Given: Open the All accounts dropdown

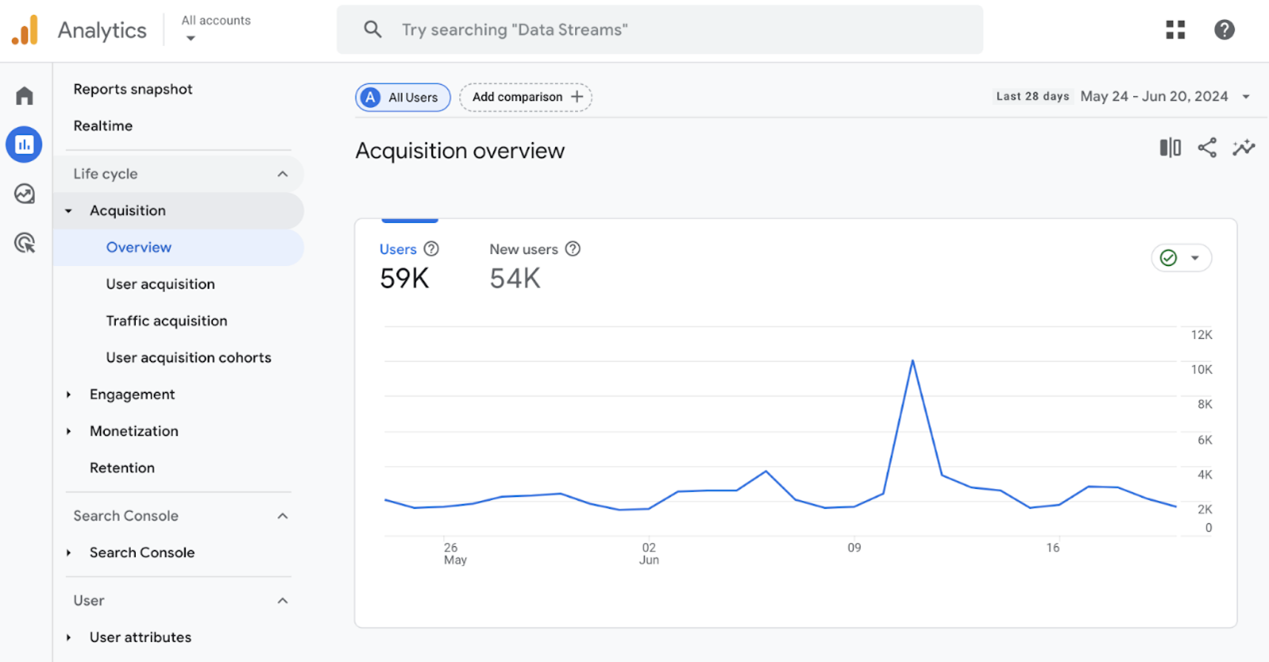Looking at the screenshot, I should (x=215, y=29).
